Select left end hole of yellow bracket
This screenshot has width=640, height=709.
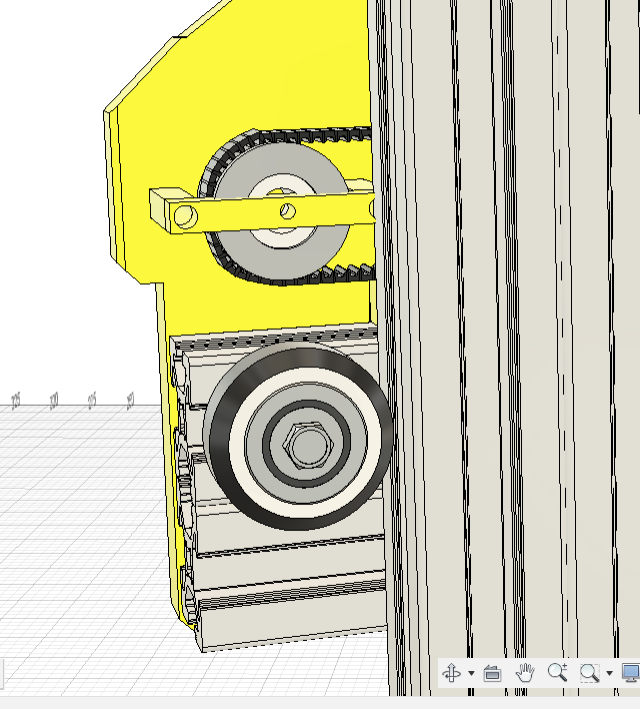tap(182, 215)
